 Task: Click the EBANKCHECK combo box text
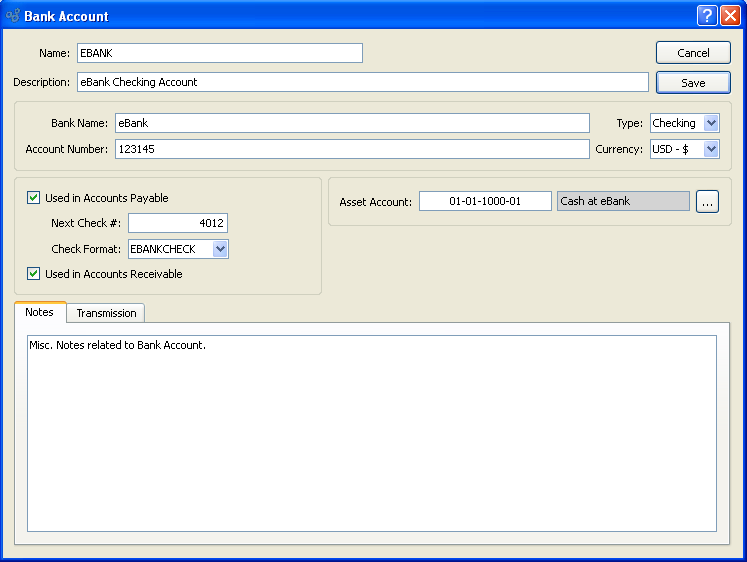click(163, 249)
